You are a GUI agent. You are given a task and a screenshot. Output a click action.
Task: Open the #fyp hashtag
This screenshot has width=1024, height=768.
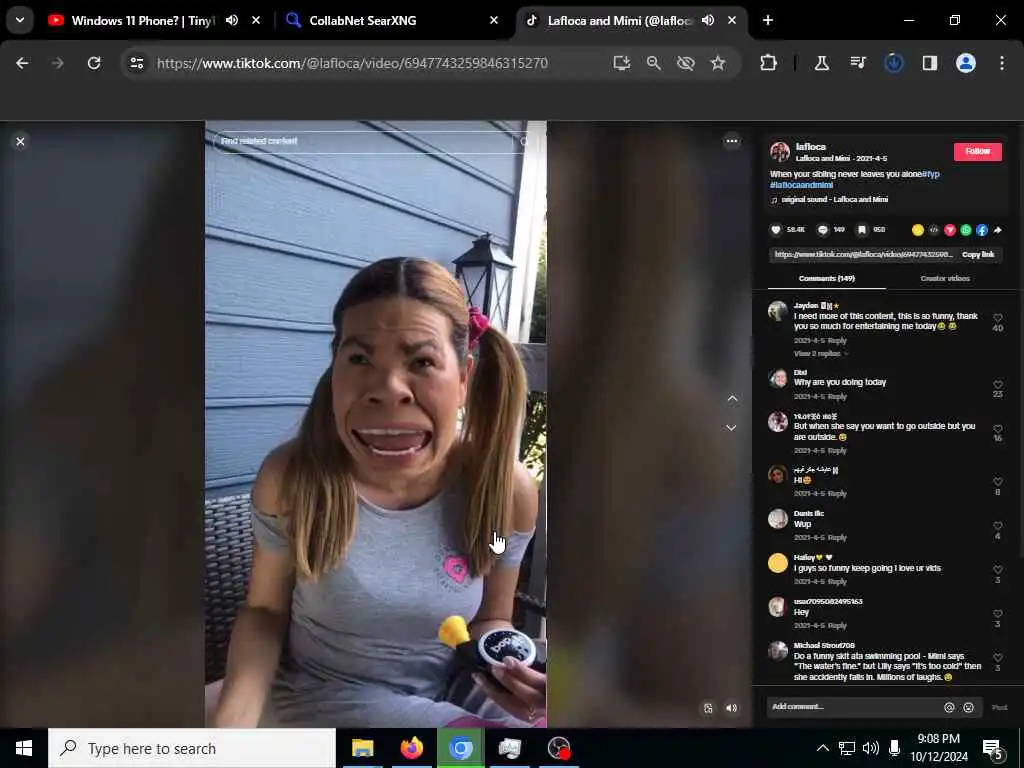point(931,174)
